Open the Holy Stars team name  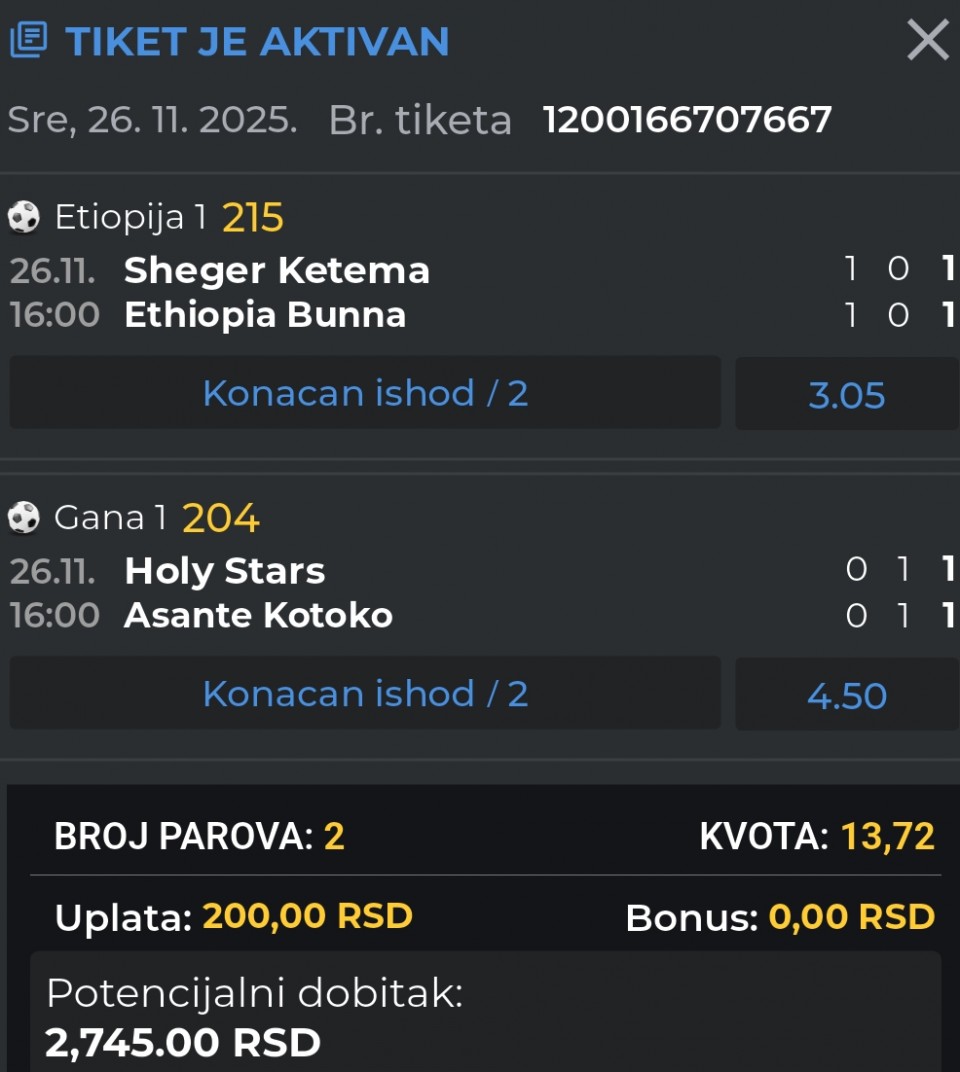coord(225,571)
